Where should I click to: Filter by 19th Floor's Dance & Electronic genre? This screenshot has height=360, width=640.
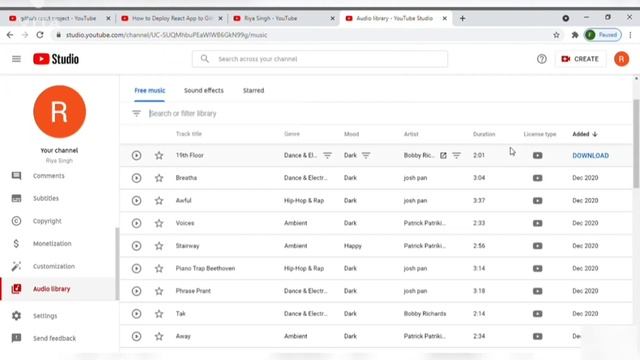(327, 156)
